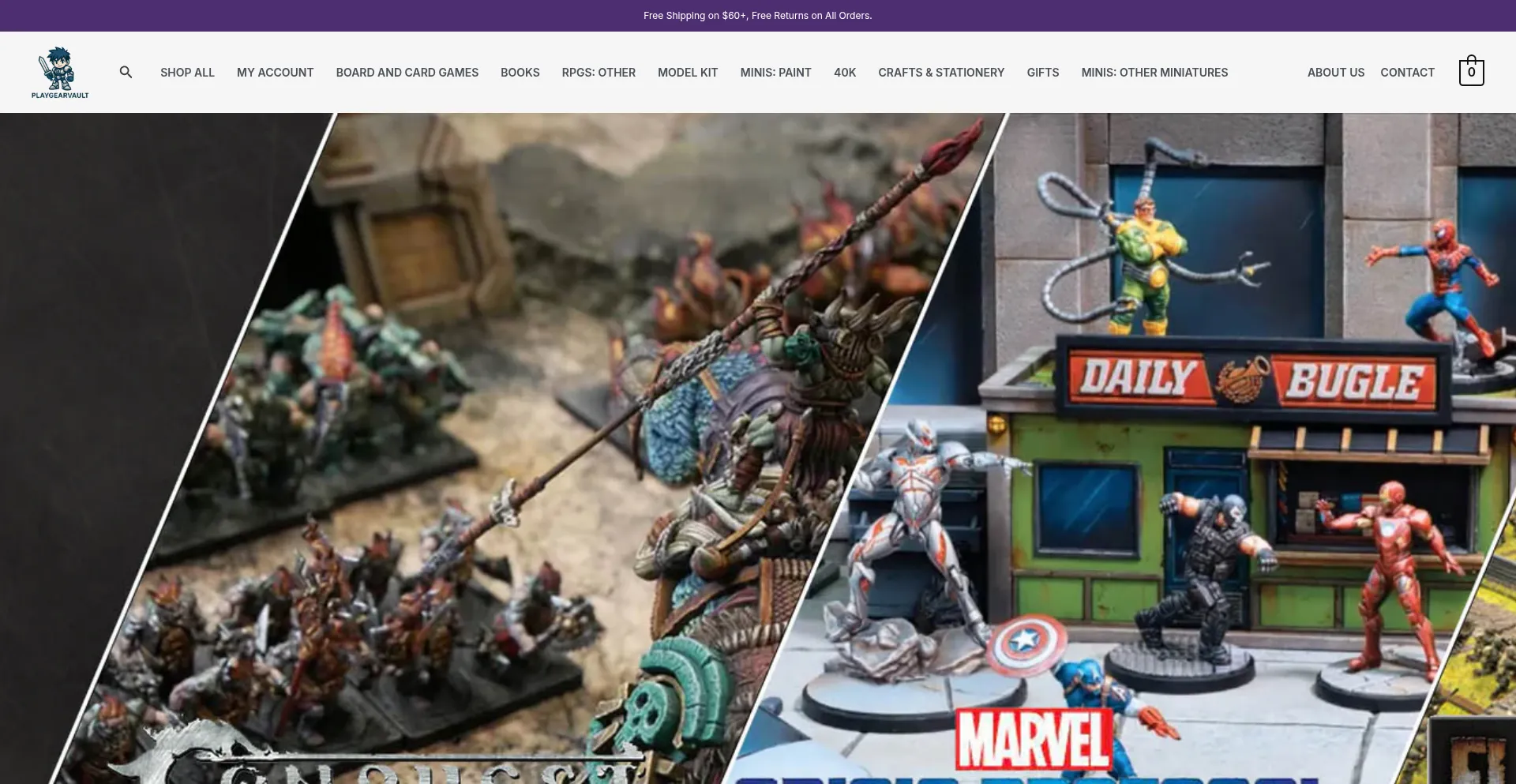Navigate to BOARD AND CARD GAMES

(407, 72)
